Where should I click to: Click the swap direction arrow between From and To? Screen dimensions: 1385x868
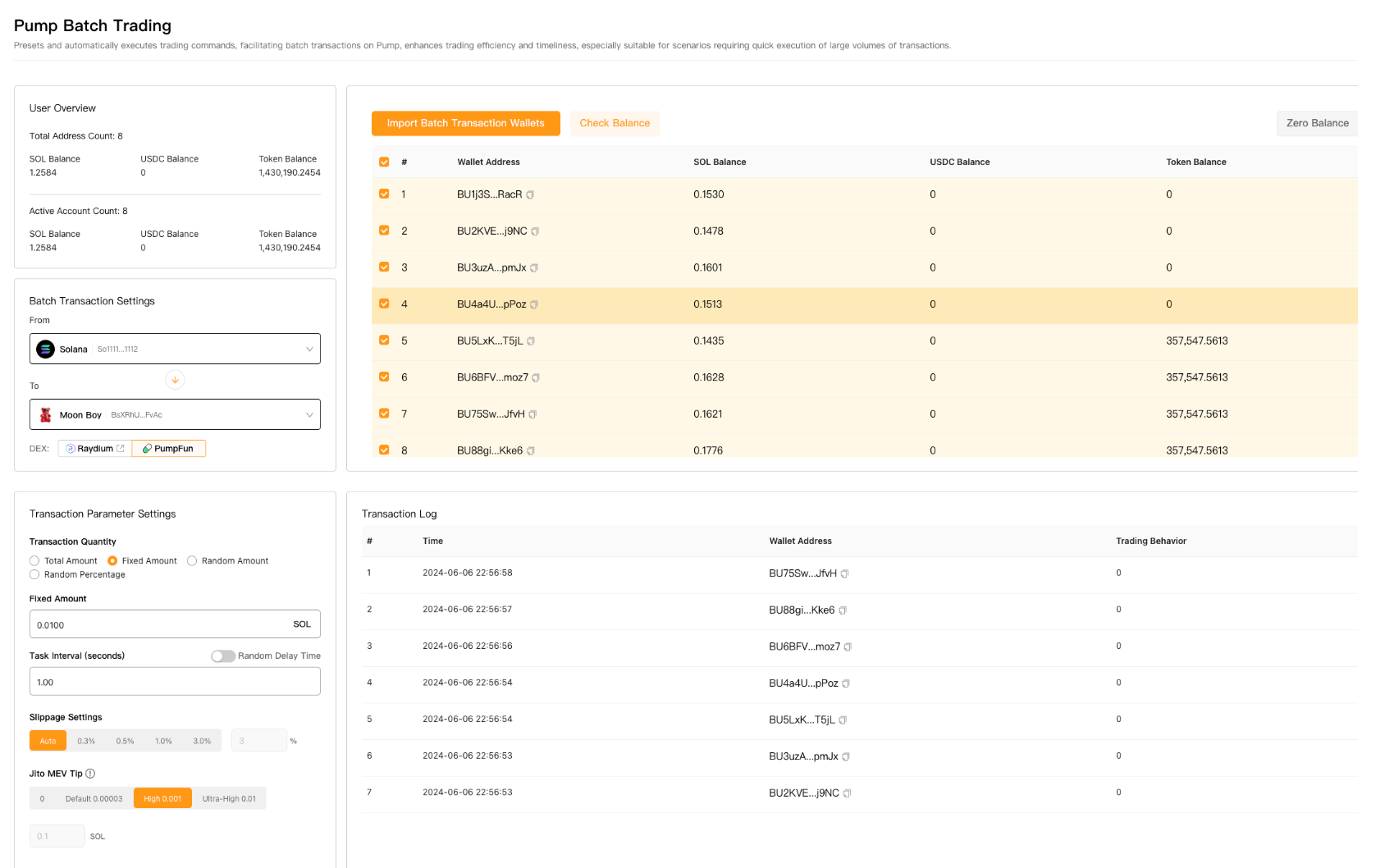[x=175, y=380]
